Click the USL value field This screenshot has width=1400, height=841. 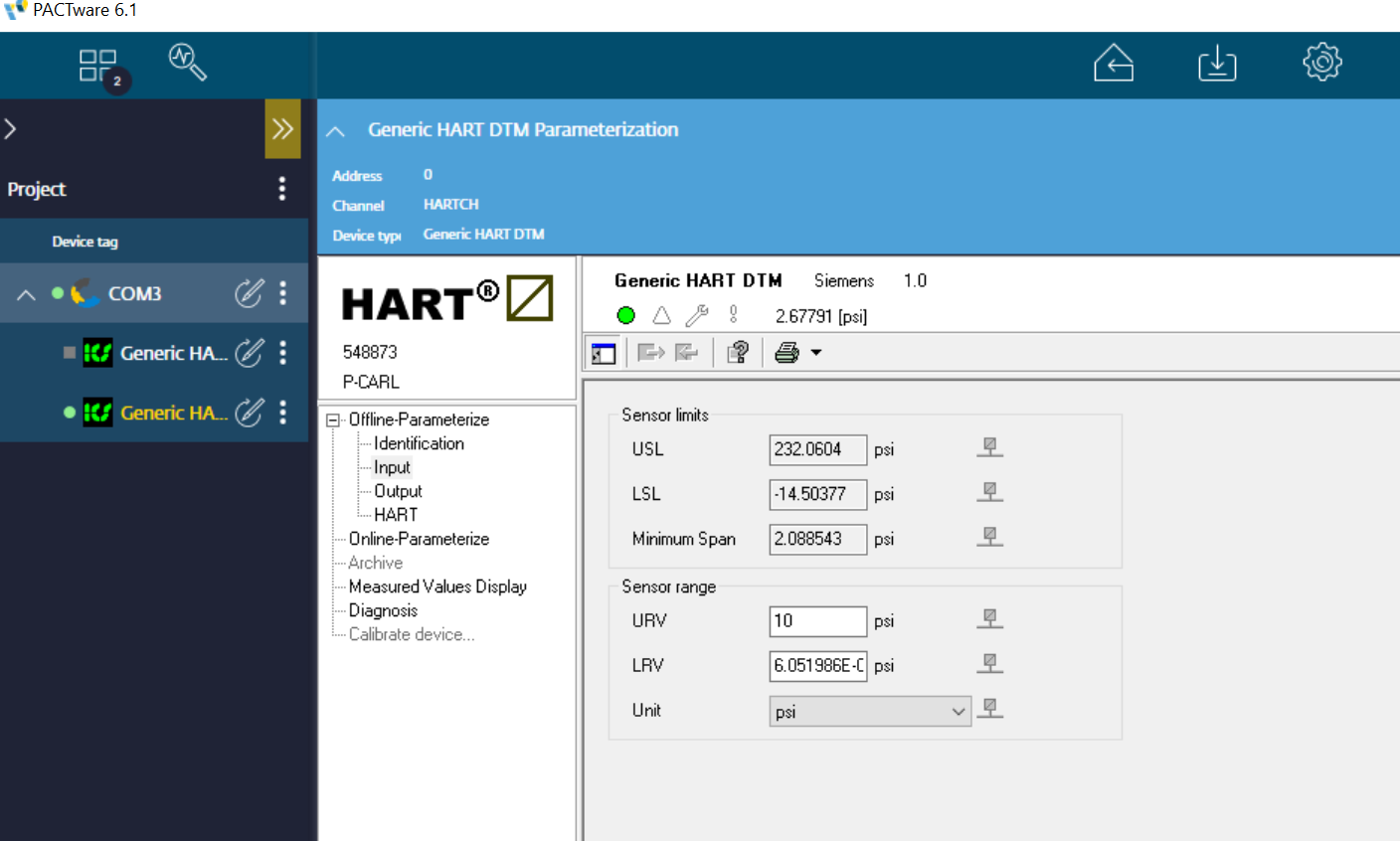[x=818, y=449]
